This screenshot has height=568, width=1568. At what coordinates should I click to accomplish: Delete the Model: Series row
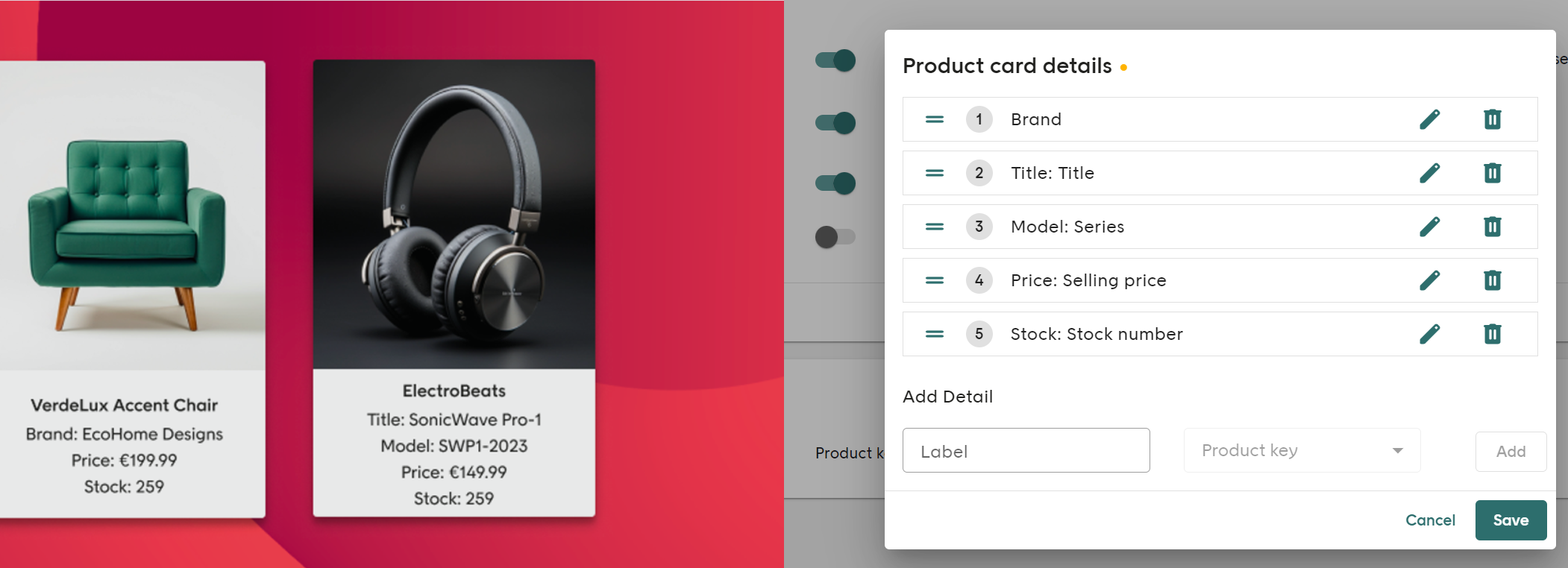(1492, 227)
